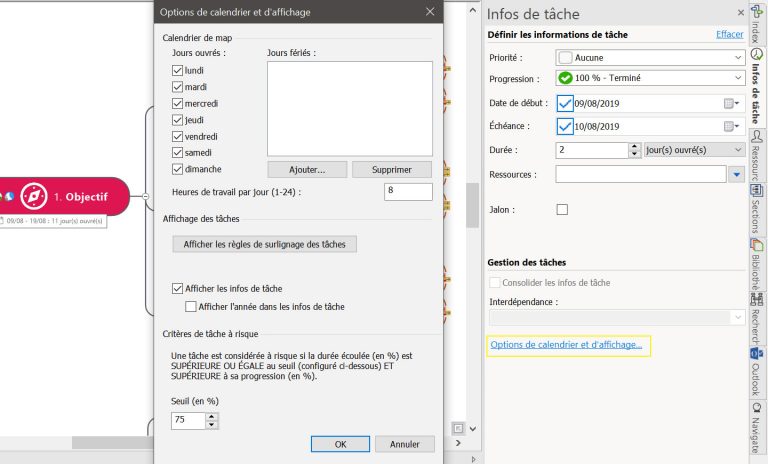
Task: Open the jour(s) ouvré(s) duration unit dropdown
Action: pyautogui.click(x=694, y=149)
